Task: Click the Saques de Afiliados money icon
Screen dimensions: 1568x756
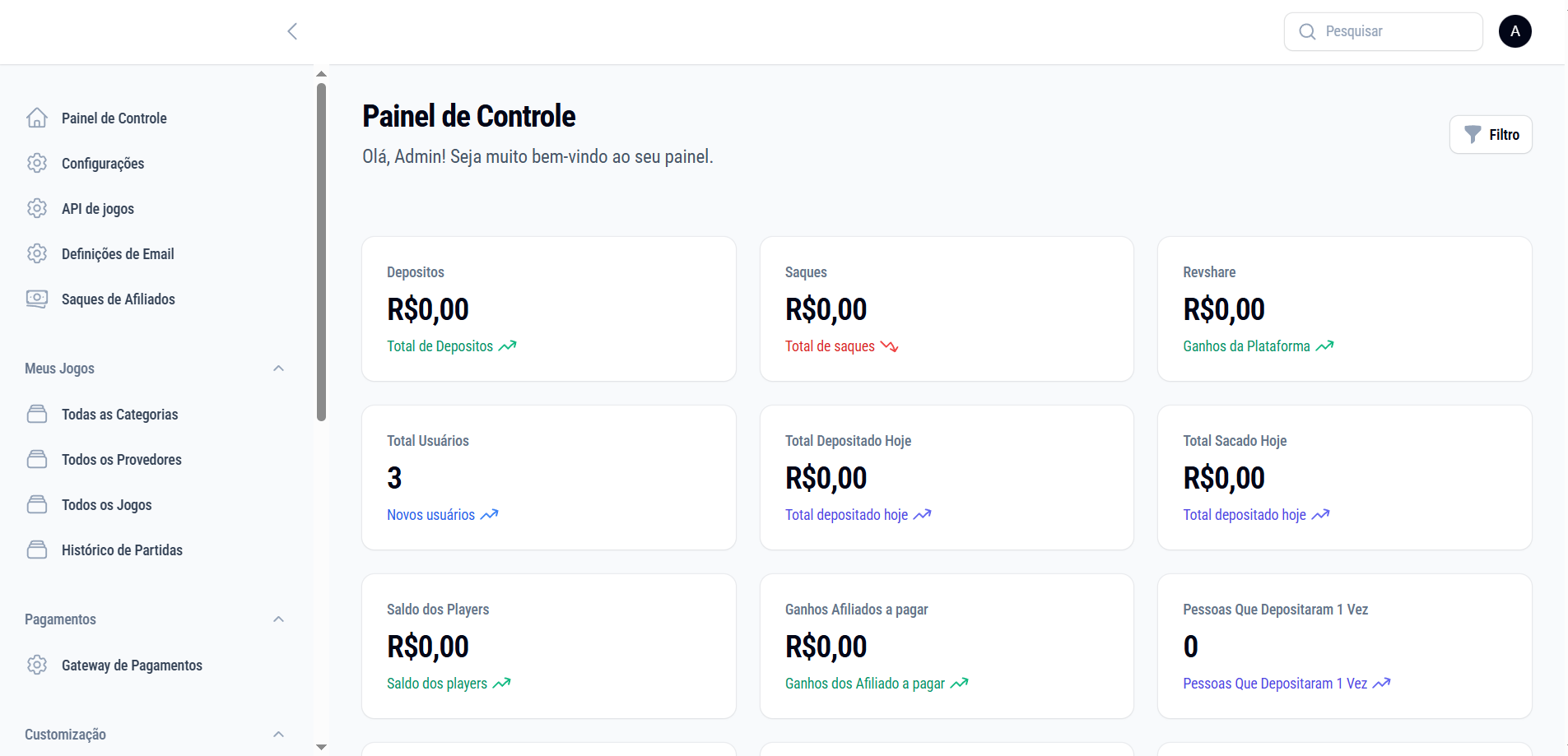Action: (37, 299)
